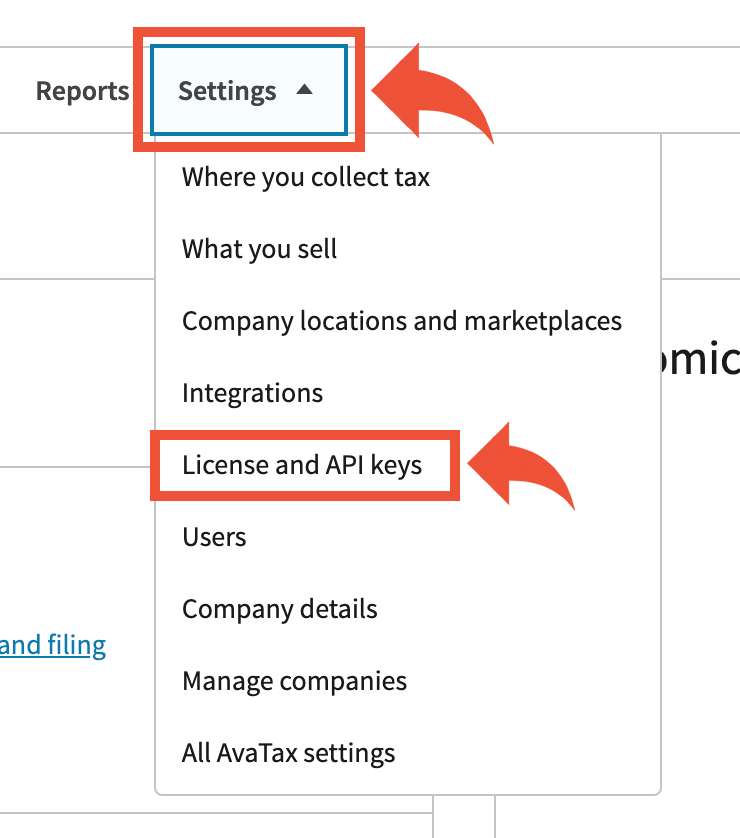Open Company details entry
Image resolution: width=740 pixels, height=838 pixels.
point(279,609)
